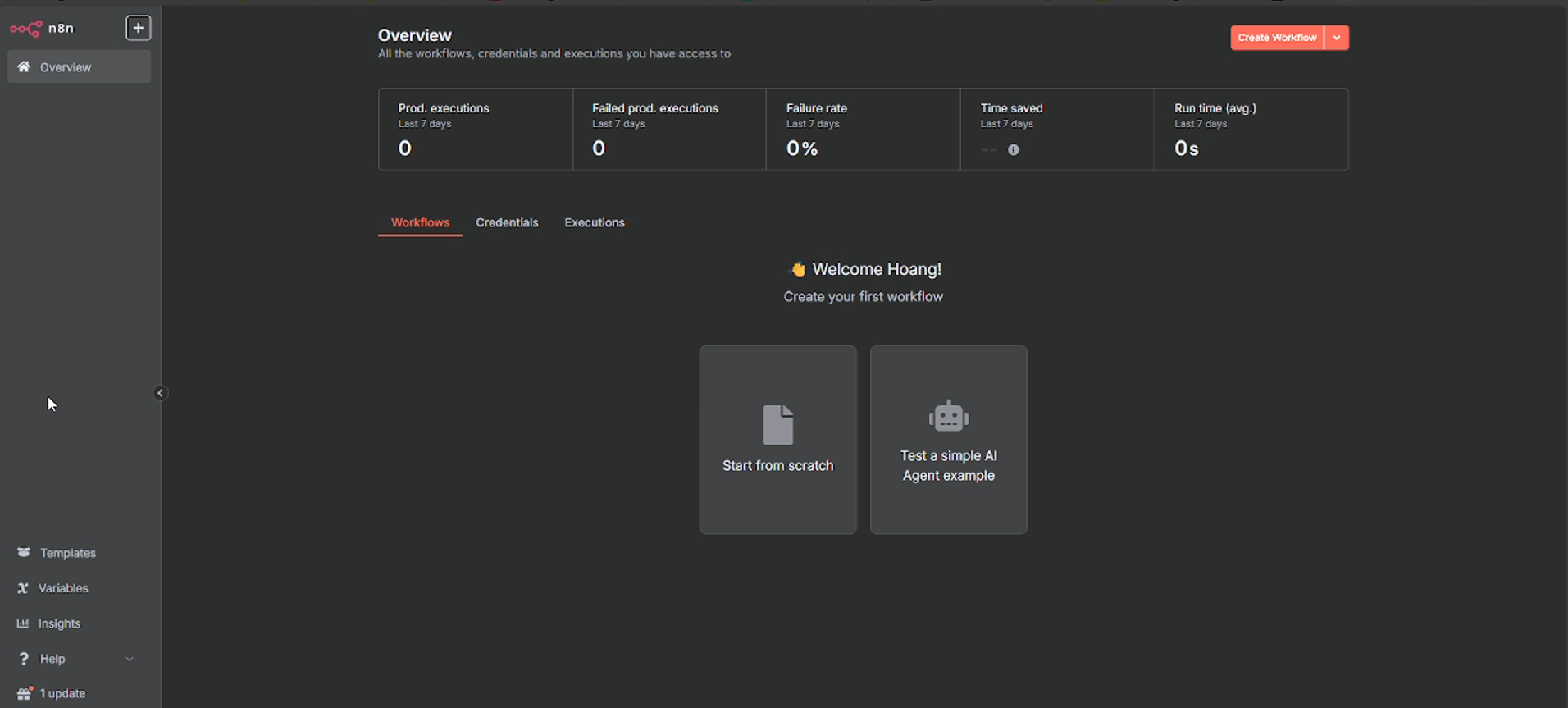Click the Variables icon in sidebar
Screen dimensions: 1568x708
click(23, 588)
